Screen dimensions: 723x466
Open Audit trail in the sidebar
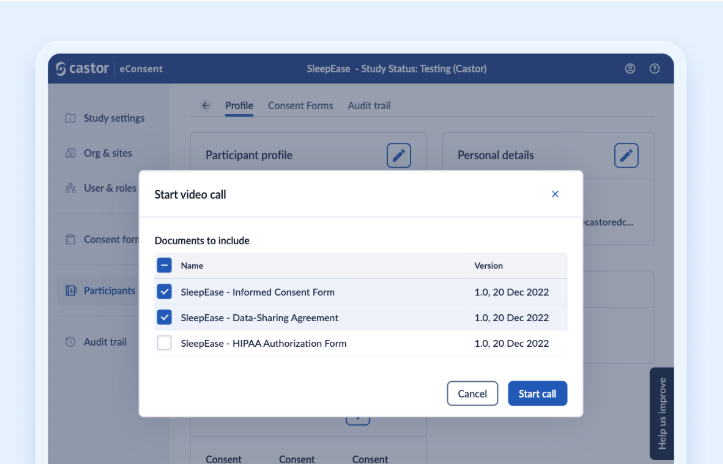coord(105,342)
